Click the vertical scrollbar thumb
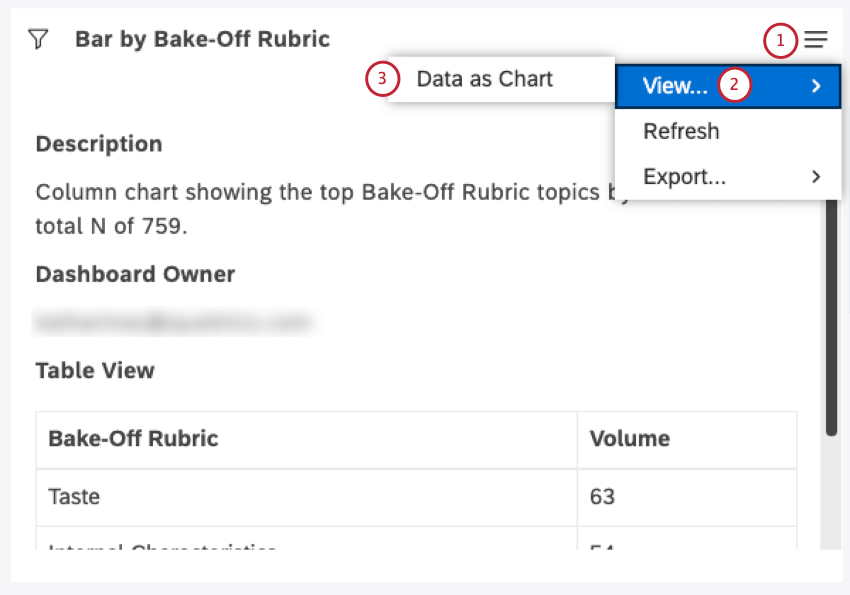This screenshot has height=595, width=850. (831, 310)
